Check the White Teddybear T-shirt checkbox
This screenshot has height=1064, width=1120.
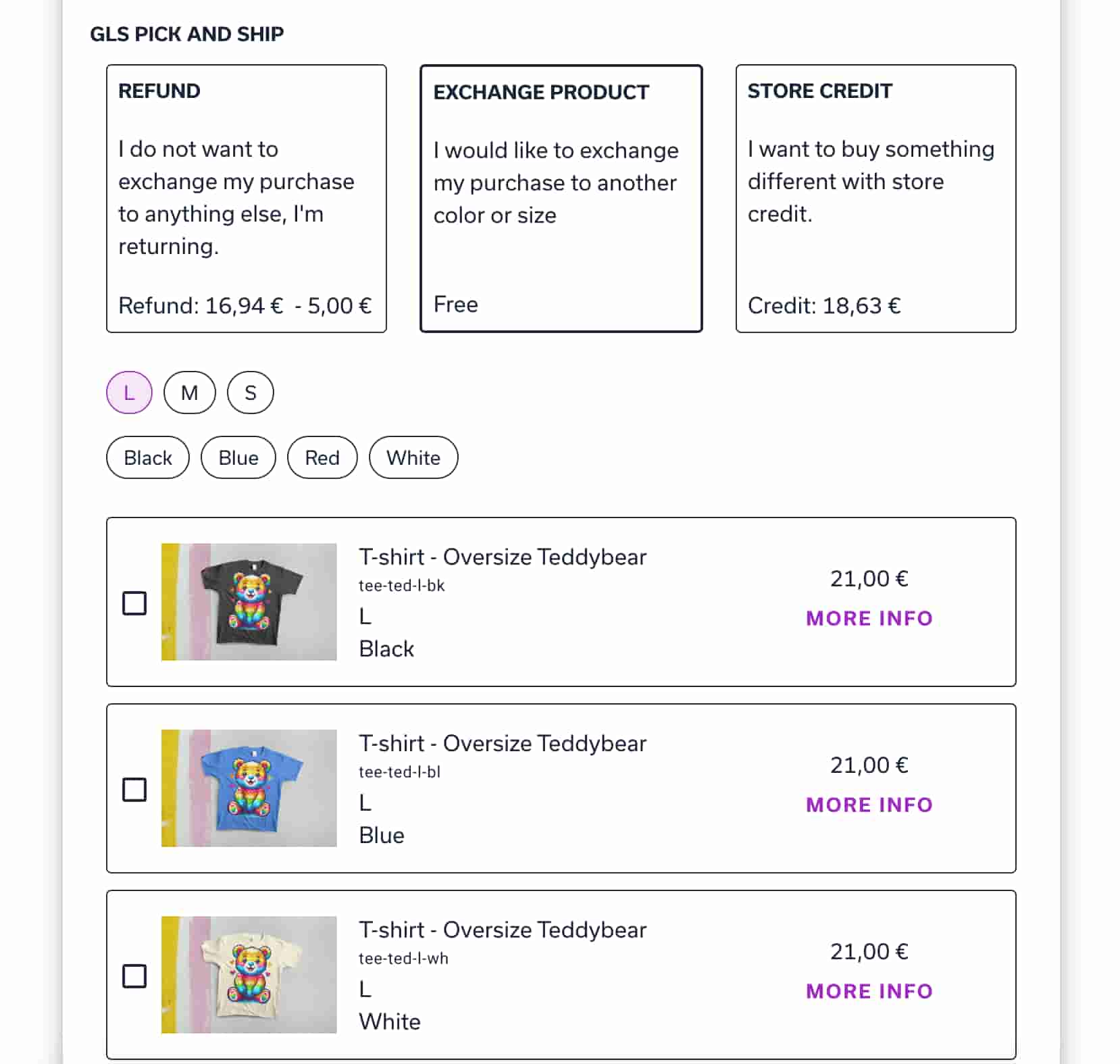[x=134, y=976]
